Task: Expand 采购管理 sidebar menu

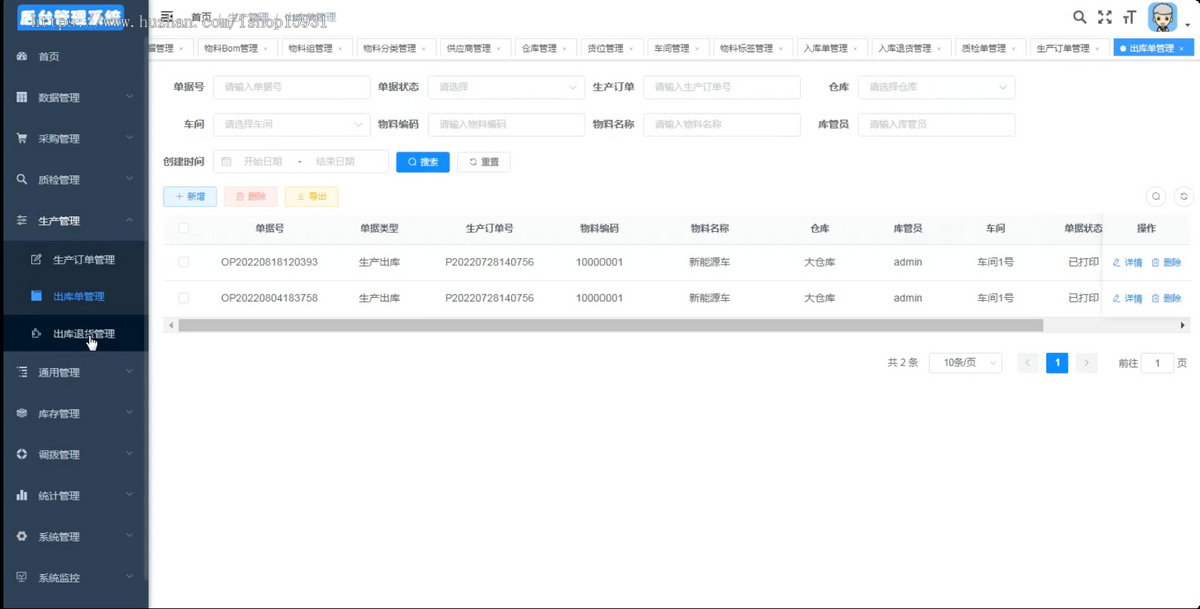Action: [x=74, y=139]
